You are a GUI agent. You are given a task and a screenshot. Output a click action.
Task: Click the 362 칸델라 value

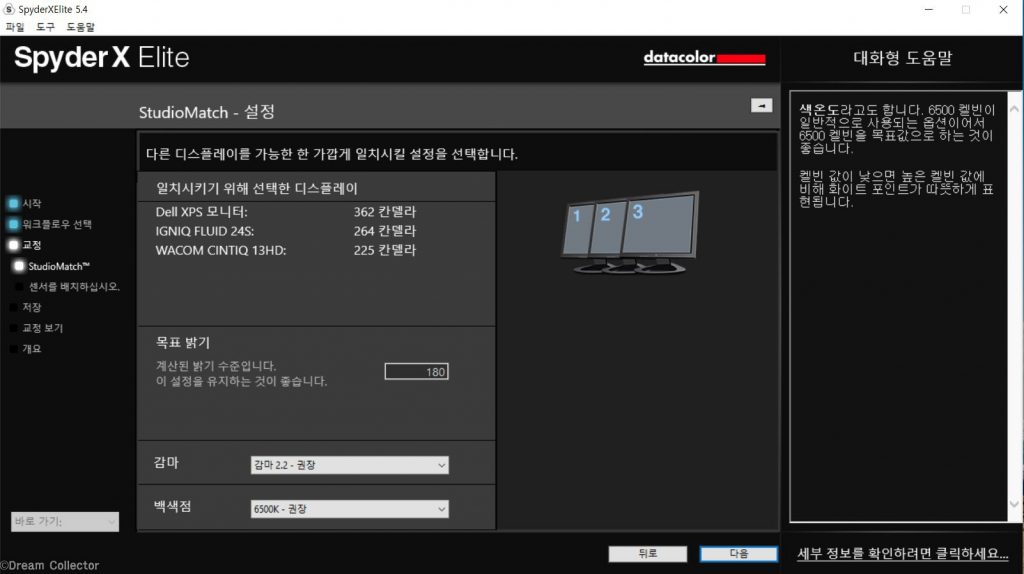pyautogui.click(x=385, y=212)
